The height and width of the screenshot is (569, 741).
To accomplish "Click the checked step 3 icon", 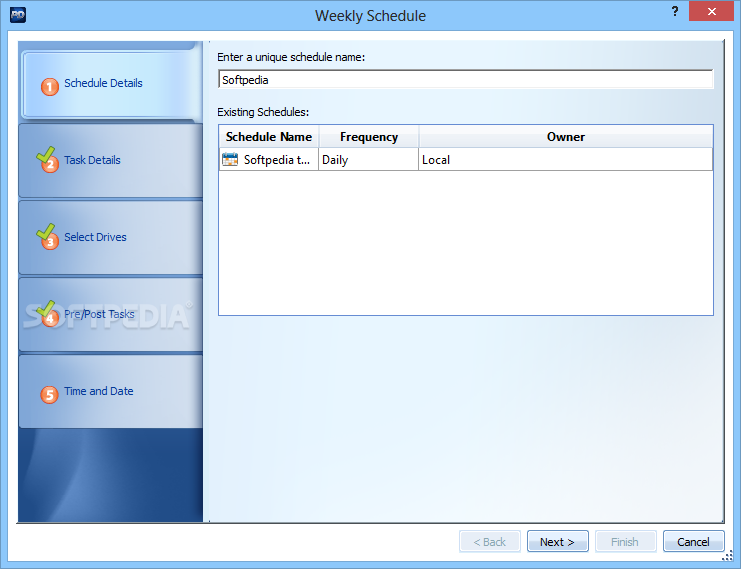I will click(x=48, y=237).
